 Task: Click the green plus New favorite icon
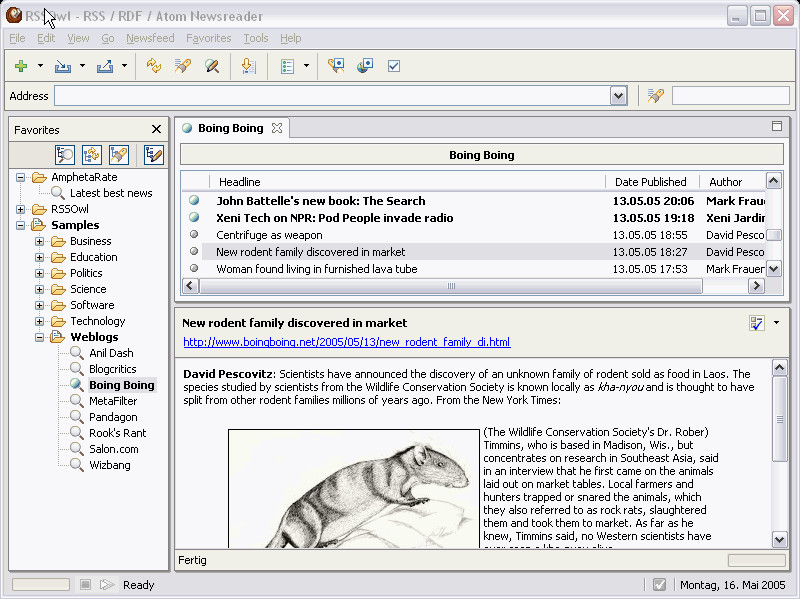[21, 66]
